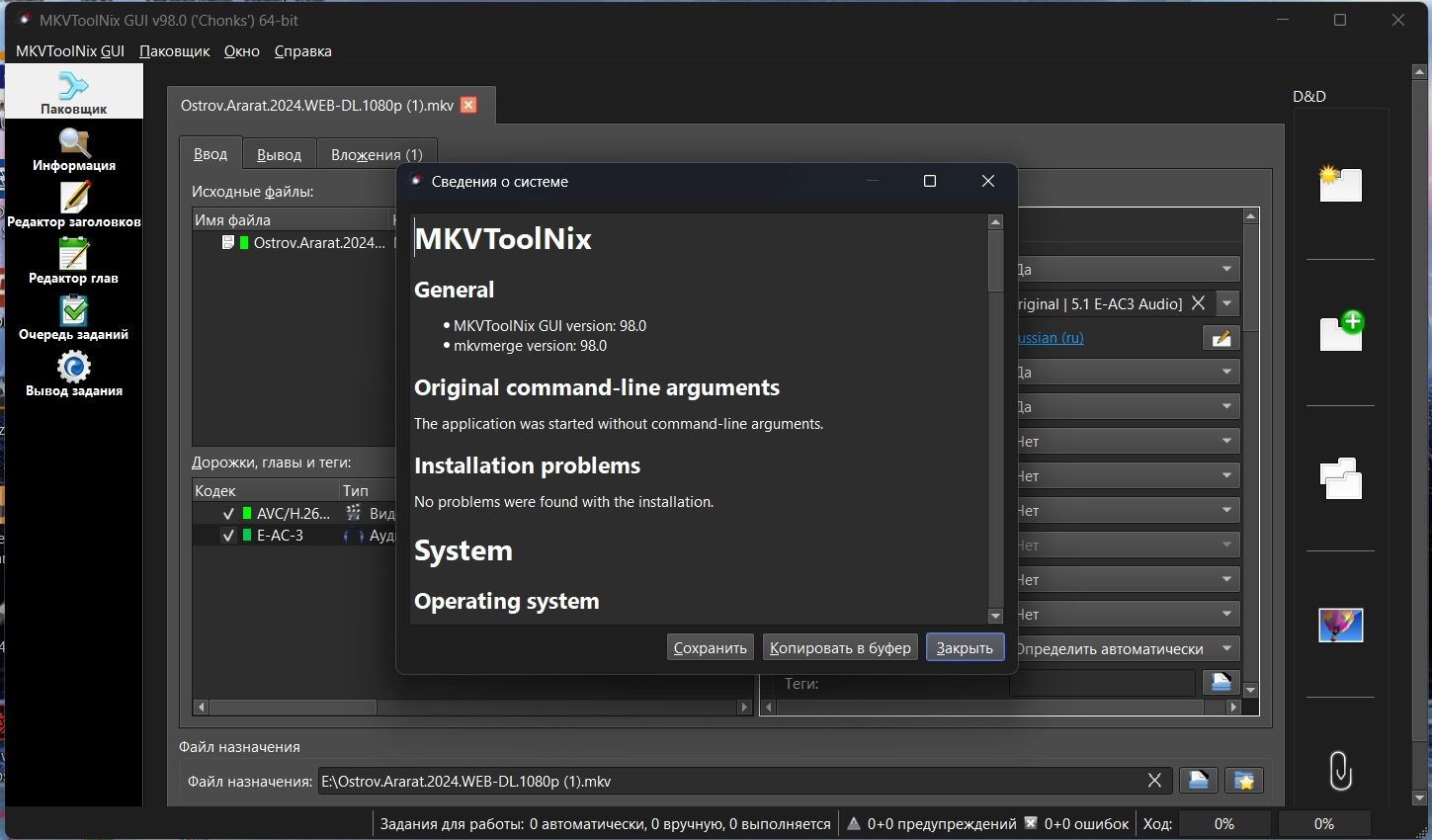Open the Вложения (1) tab
The width and height of the screenshot is (1432, 840).
pyautogui.click(x=377, y=155)
